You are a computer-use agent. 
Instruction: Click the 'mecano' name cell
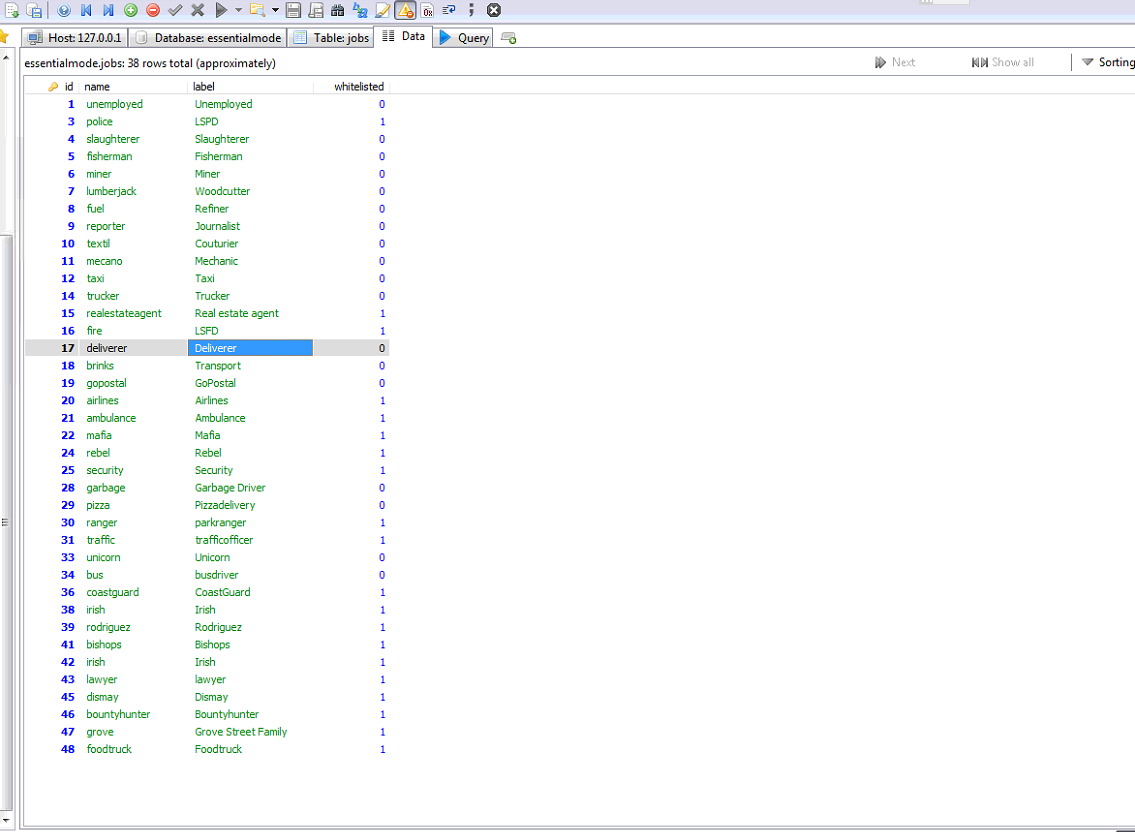pyautogui.click(x=133, y=261)
